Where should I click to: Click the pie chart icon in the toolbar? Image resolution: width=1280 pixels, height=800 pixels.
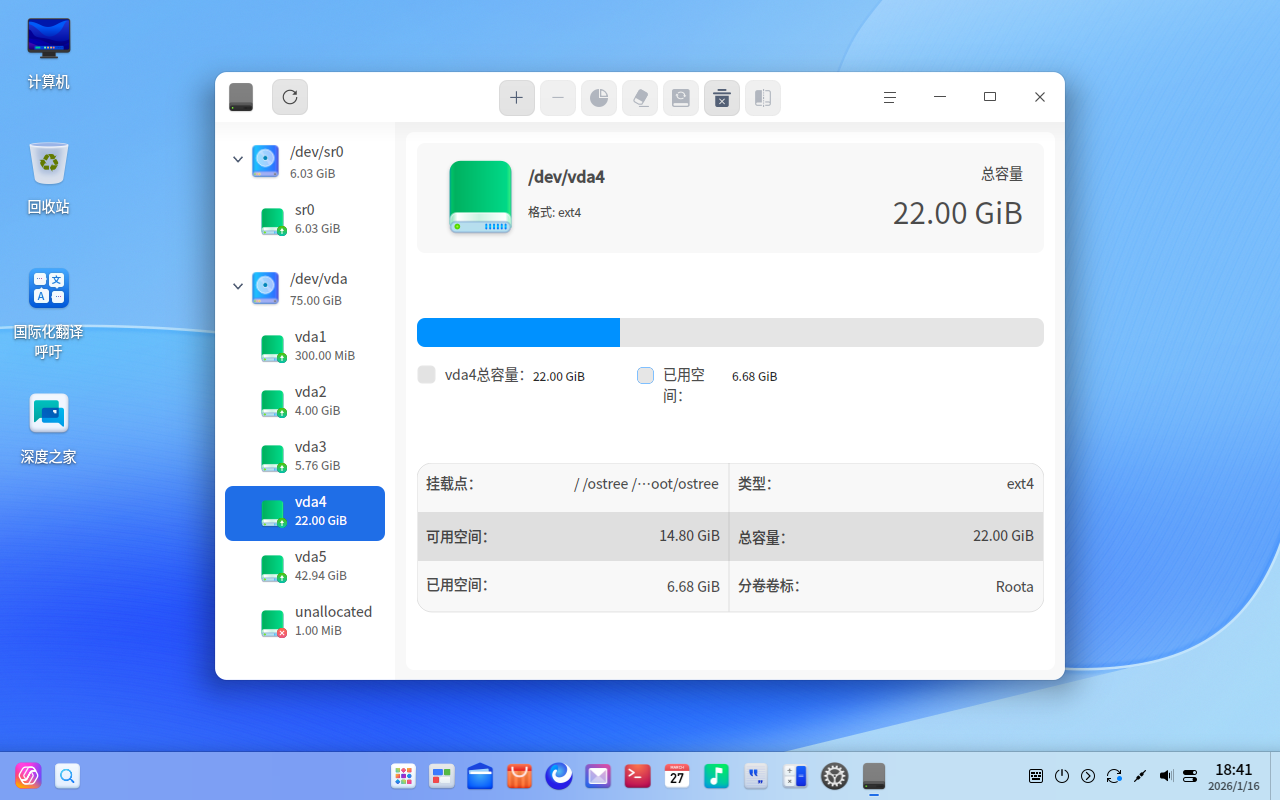pos(599,98)
